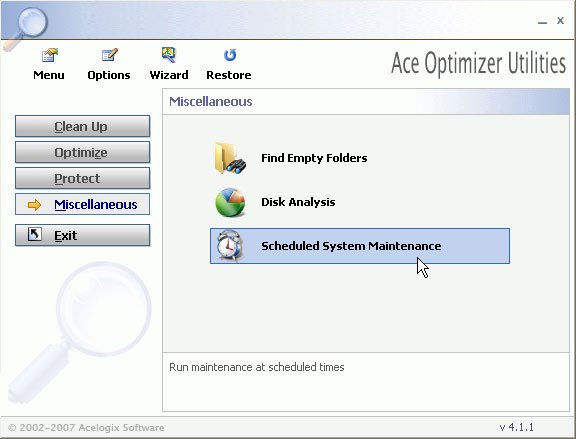Open Find Empty Folders tool label
This screenshot has width=576, height=439.
coord(314,158)
